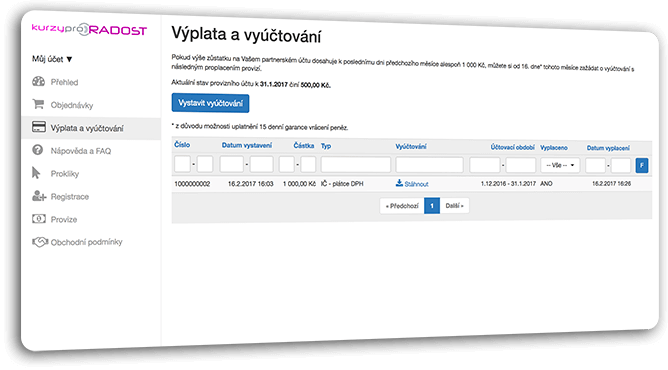This screenshot has width=668, height=370.
Task: Go to Předchozí page
Action: tap(402, 206)
